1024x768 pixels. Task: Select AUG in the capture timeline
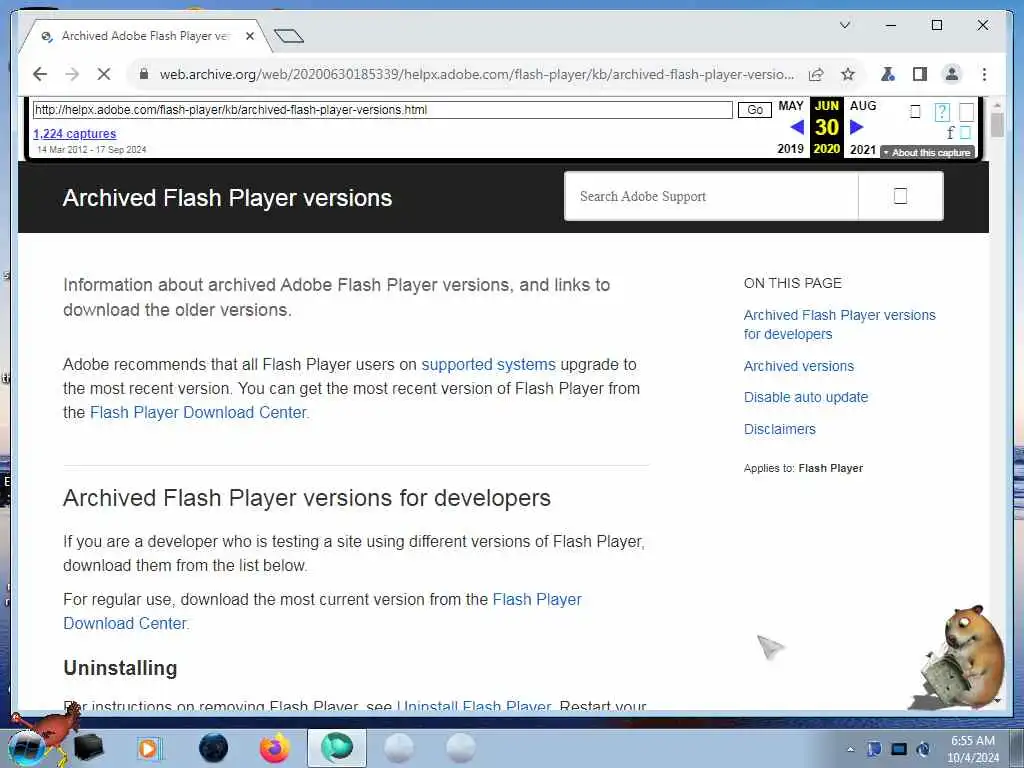(863, 106)
